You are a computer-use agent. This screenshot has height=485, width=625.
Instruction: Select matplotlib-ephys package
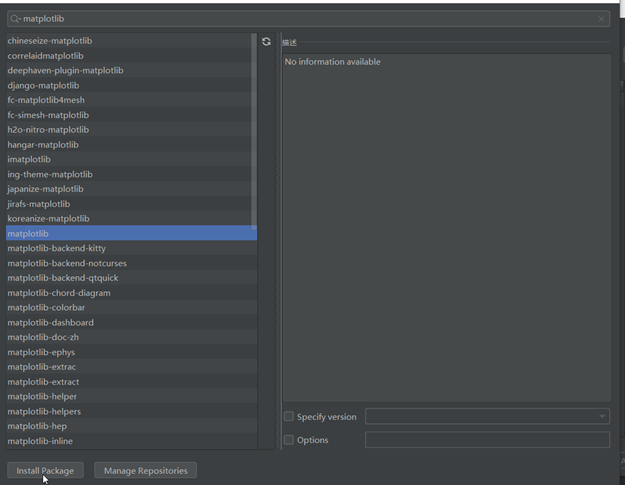point(132,352)
